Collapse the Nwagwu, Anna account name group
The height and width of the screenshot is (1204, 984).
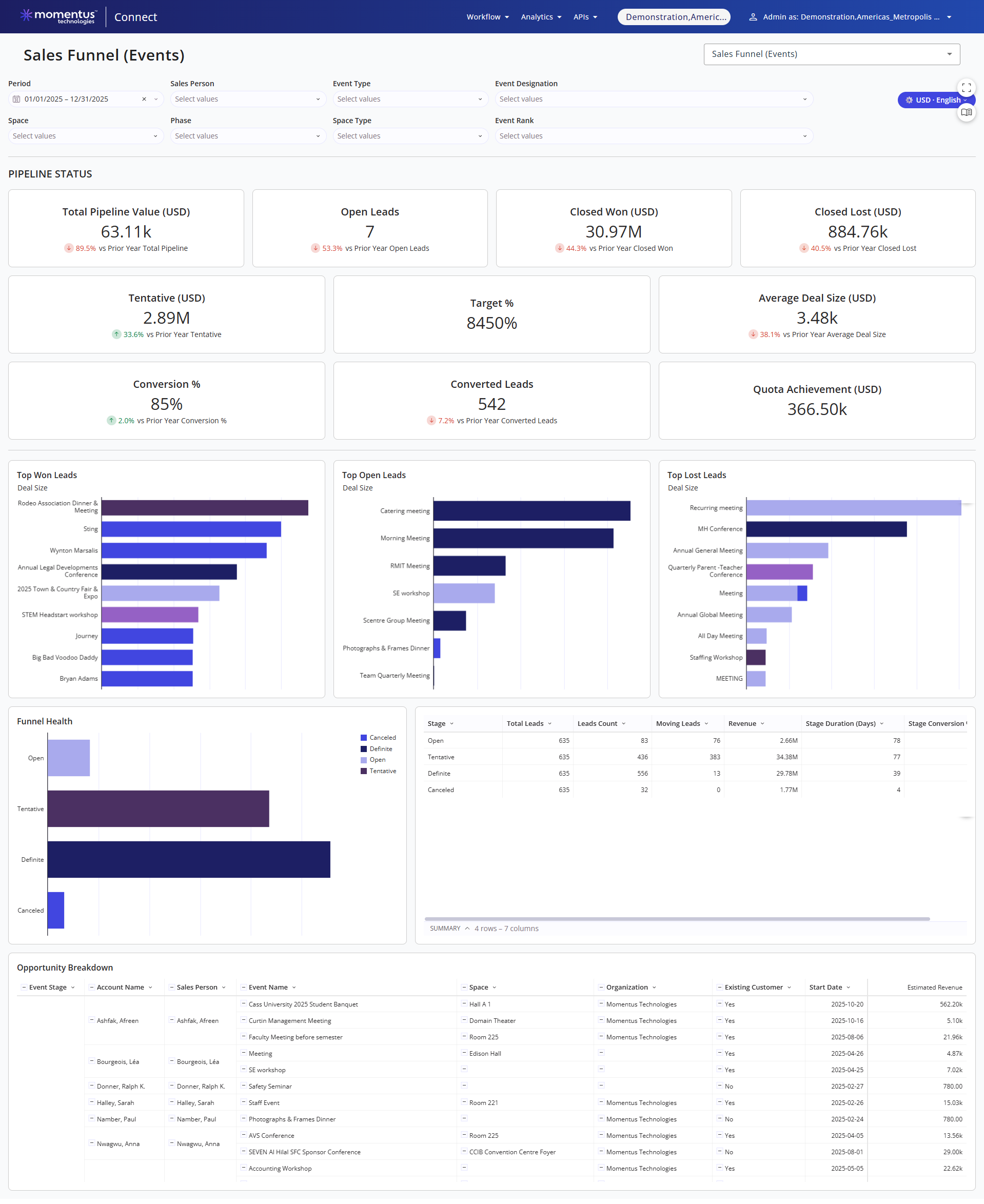coord(91,1143)
